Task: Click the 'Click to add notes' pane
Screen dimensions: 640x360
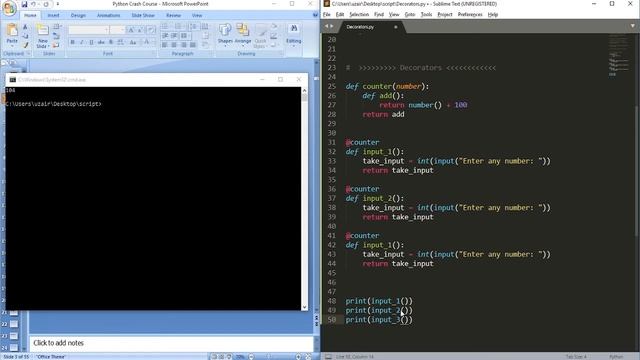Action: click(171, 343)
